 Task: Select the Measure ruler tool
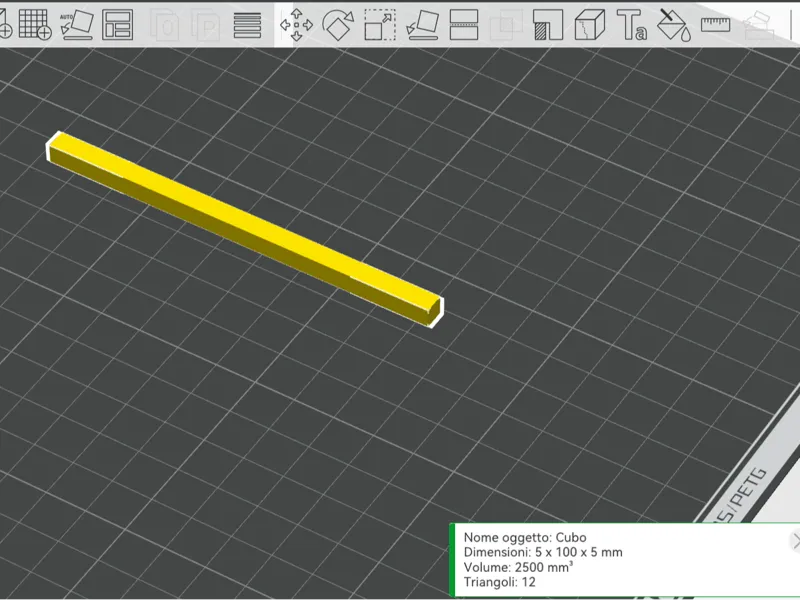715,24
